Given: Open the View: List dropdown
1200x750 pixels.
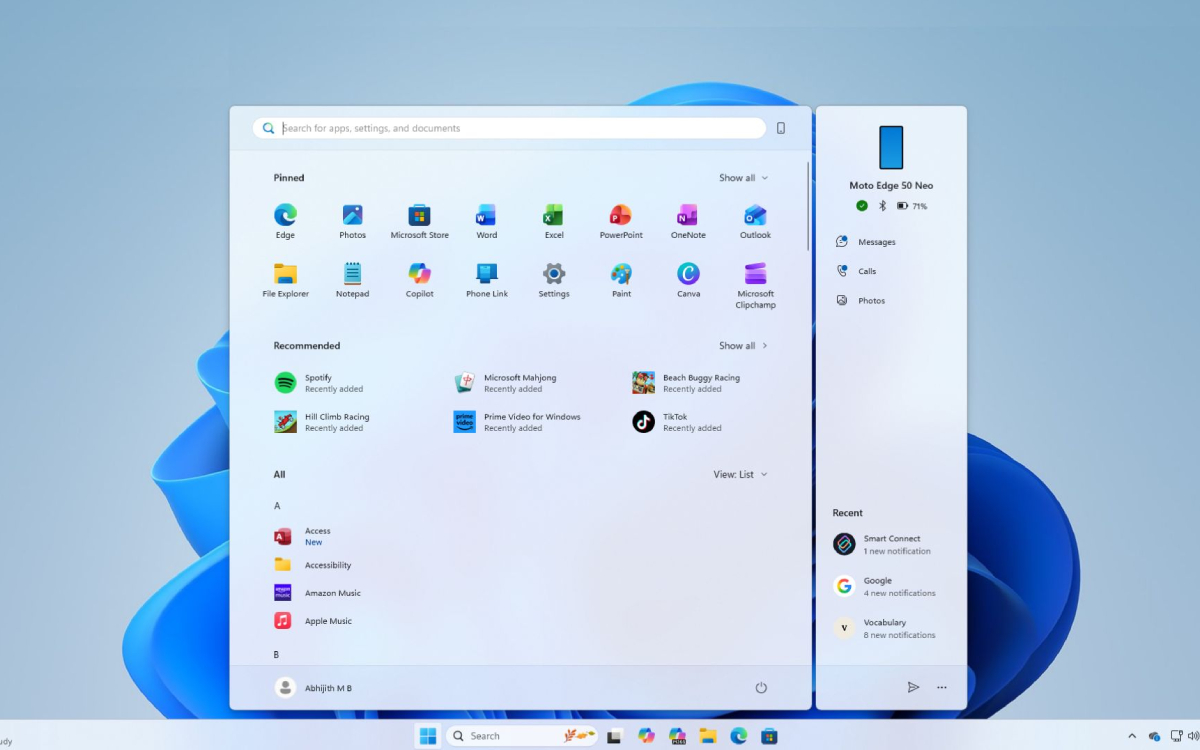Looking at the screenshot, I should 740,474.
